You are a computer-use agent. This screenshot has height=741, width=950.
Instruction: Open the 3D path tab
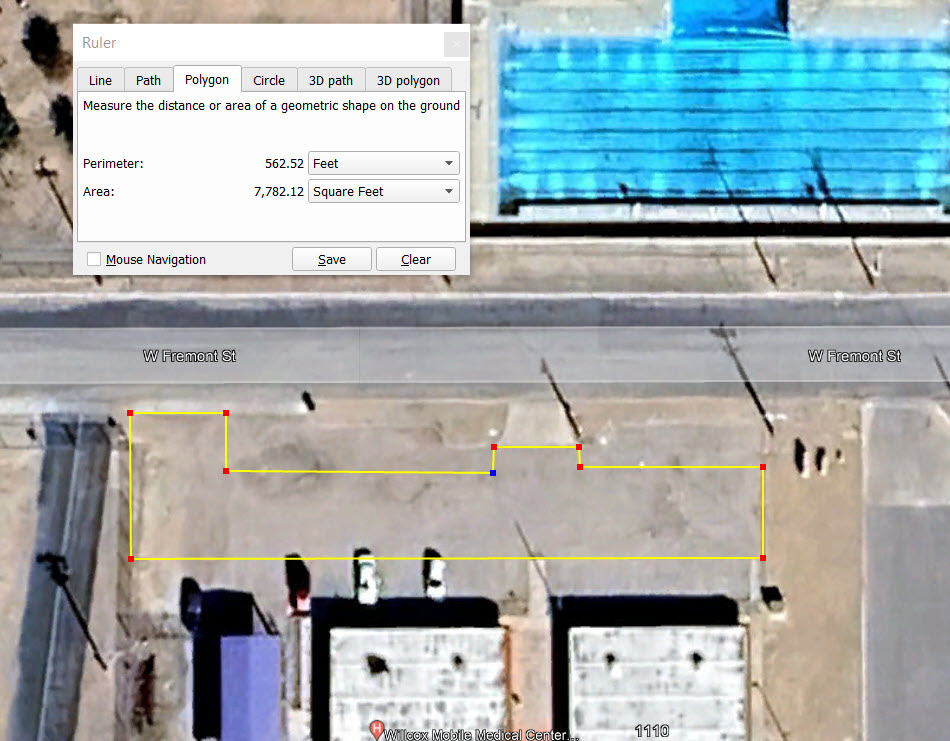point(331,81)
